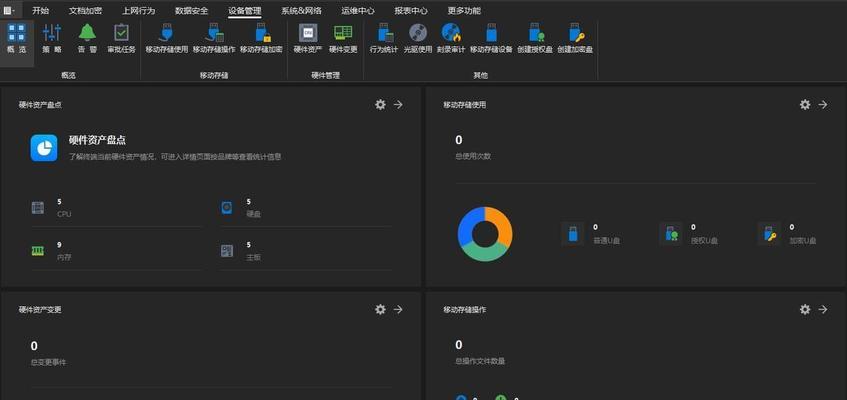Open 移动存储操作 in the ribbon
The height and width of the screenshot is (400, 847).
(214, 38)
